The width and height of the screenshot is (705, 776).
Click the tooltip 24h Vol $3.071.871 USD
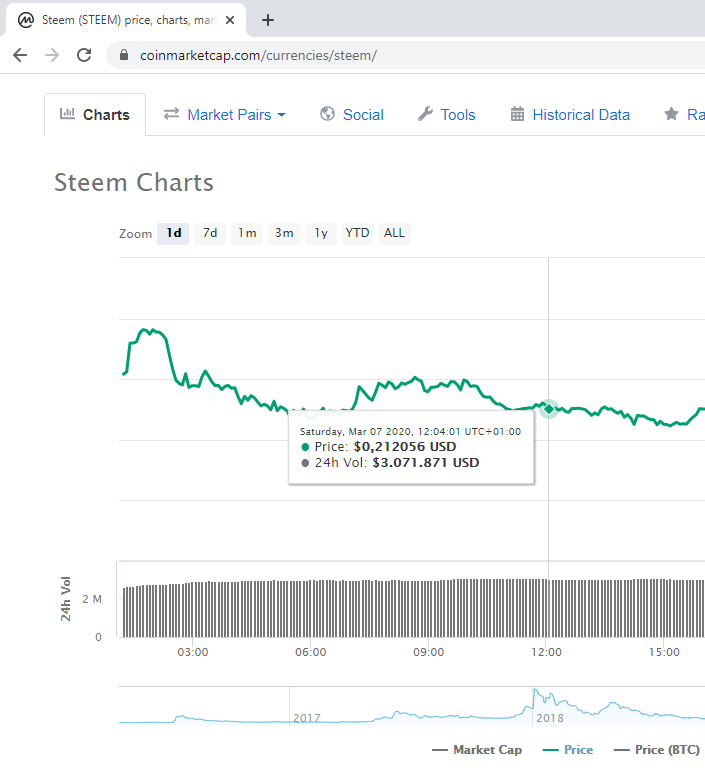425,463
